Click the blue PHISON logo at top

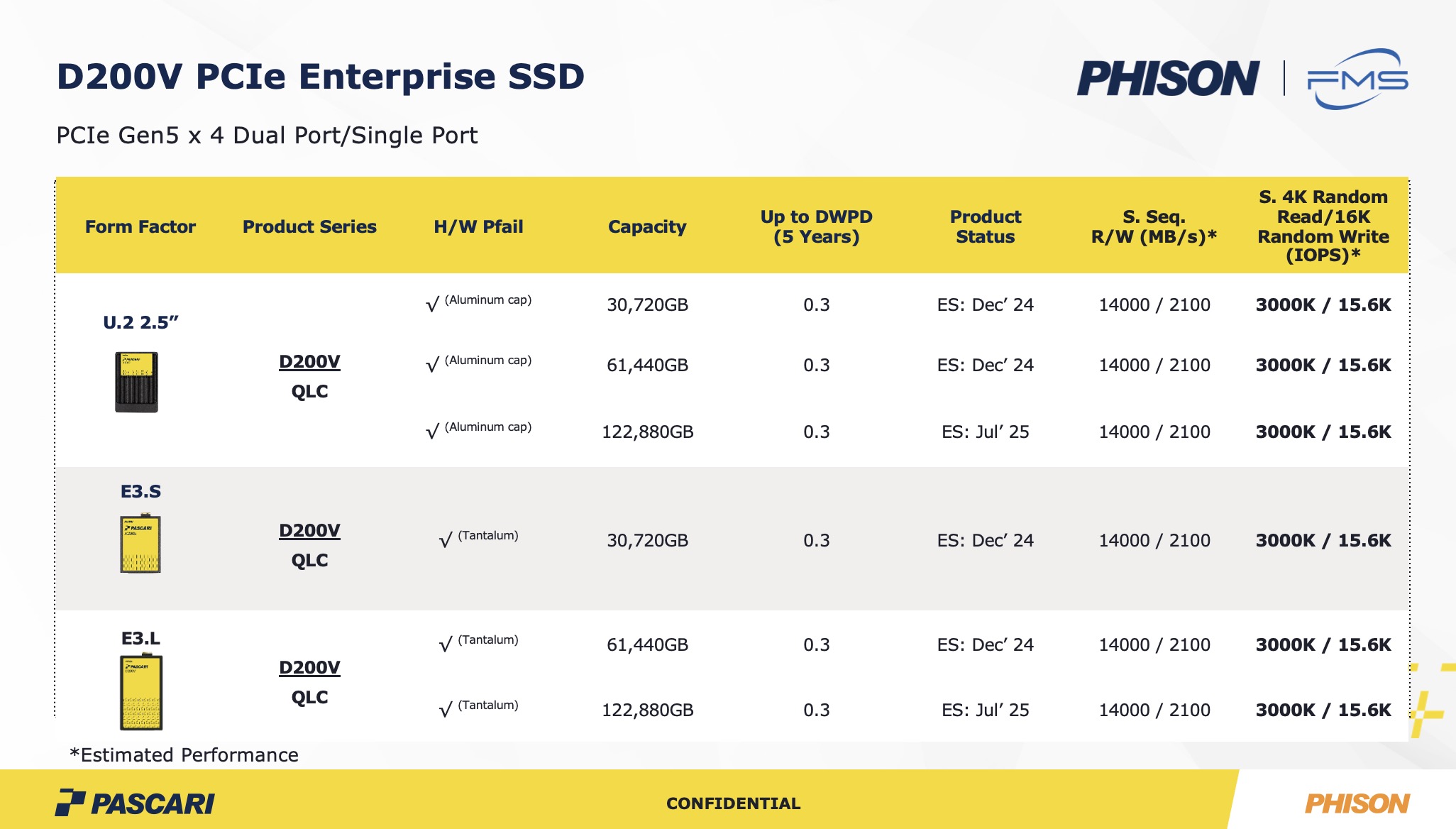[x=1167, y=78]
